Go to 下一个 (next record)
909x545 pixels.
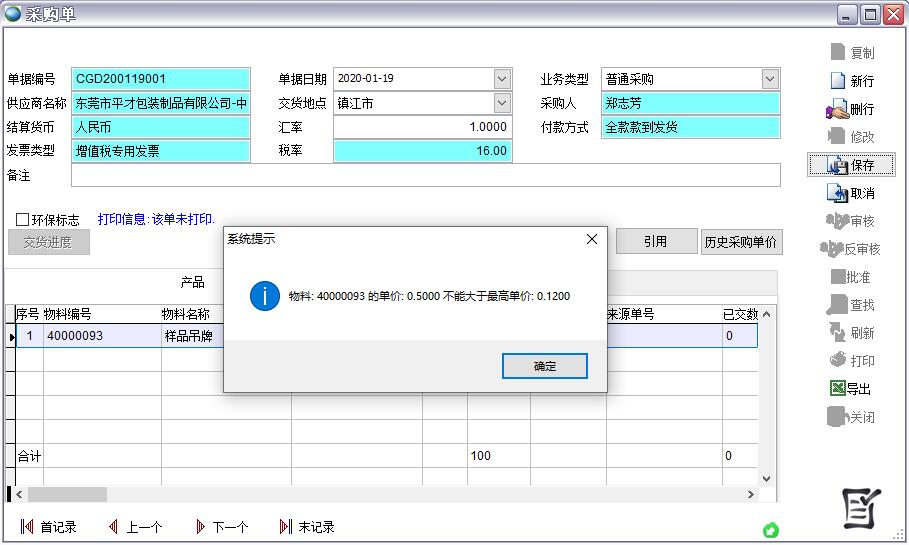click(220, 527)
